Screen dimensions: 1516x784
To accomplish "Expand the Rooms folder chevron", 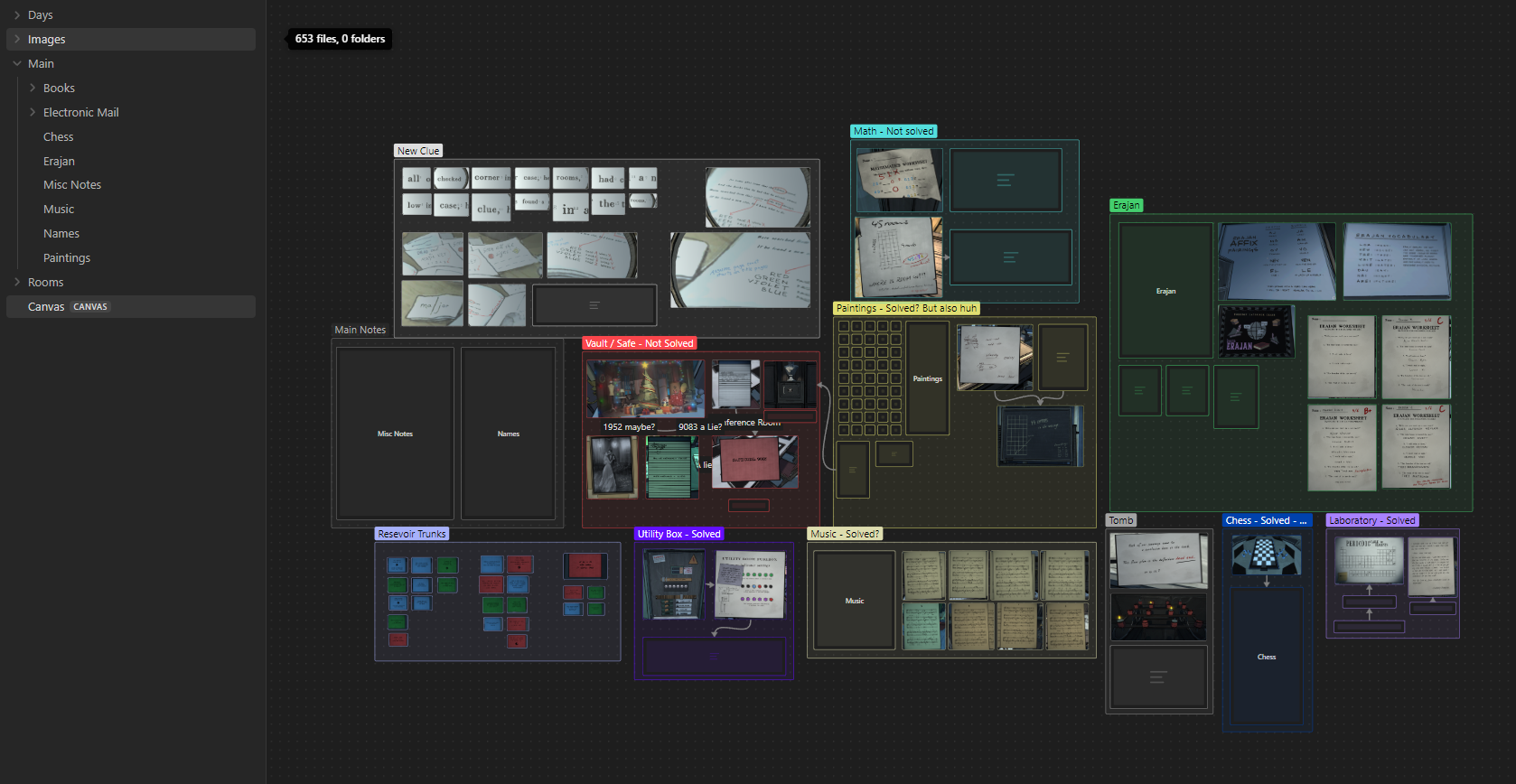I will pyautogui.click(x=17, y=283).
